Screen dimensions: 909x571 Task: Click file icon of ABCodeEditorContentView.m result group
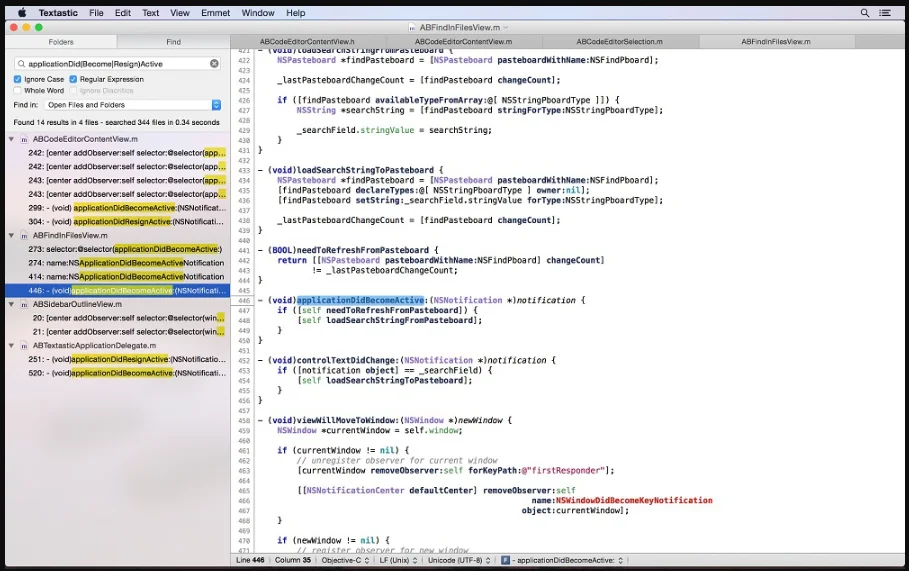[24, 139]
